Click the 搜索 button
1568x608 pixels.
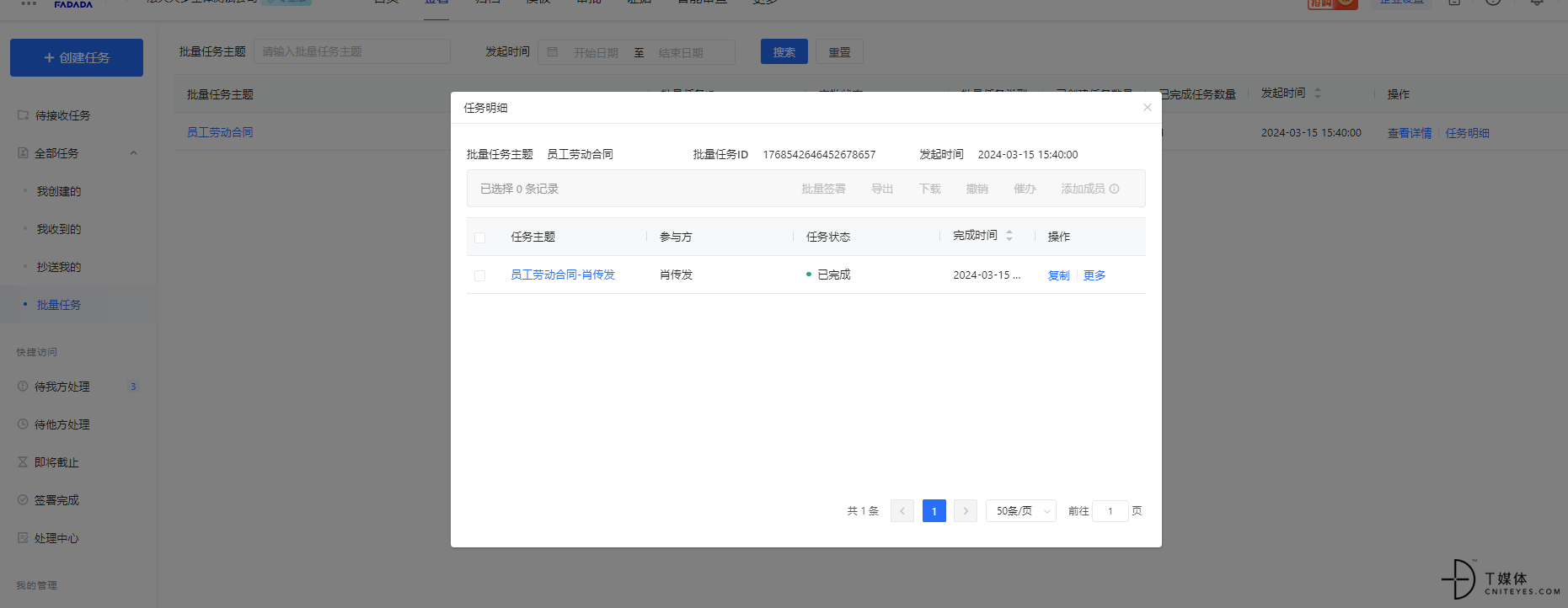click(784, 51)
